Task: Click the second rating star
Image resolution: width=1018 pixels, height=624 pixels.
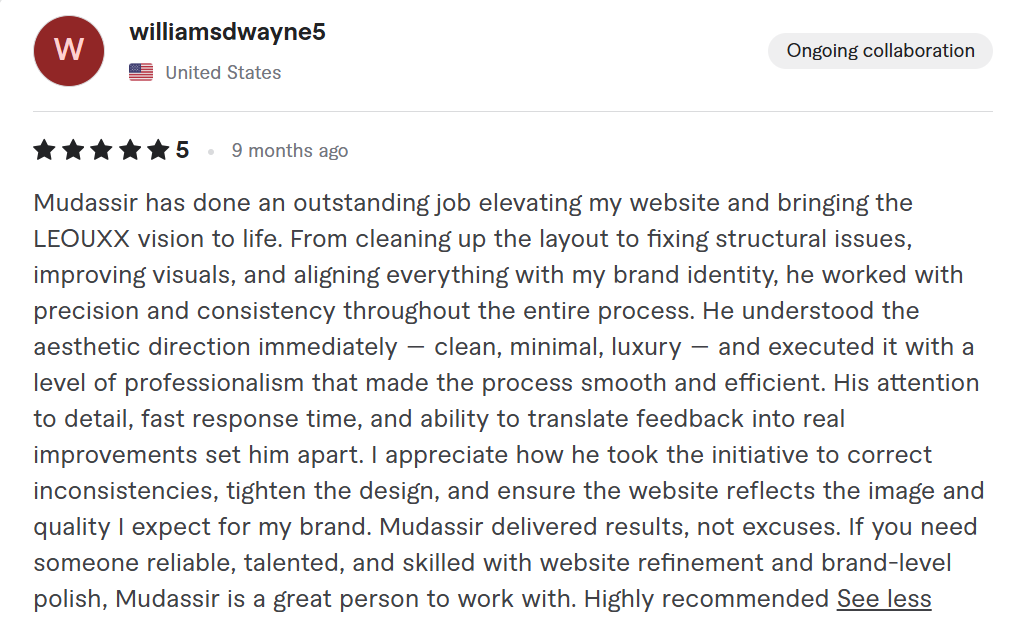Action: [x=73, y=150]
